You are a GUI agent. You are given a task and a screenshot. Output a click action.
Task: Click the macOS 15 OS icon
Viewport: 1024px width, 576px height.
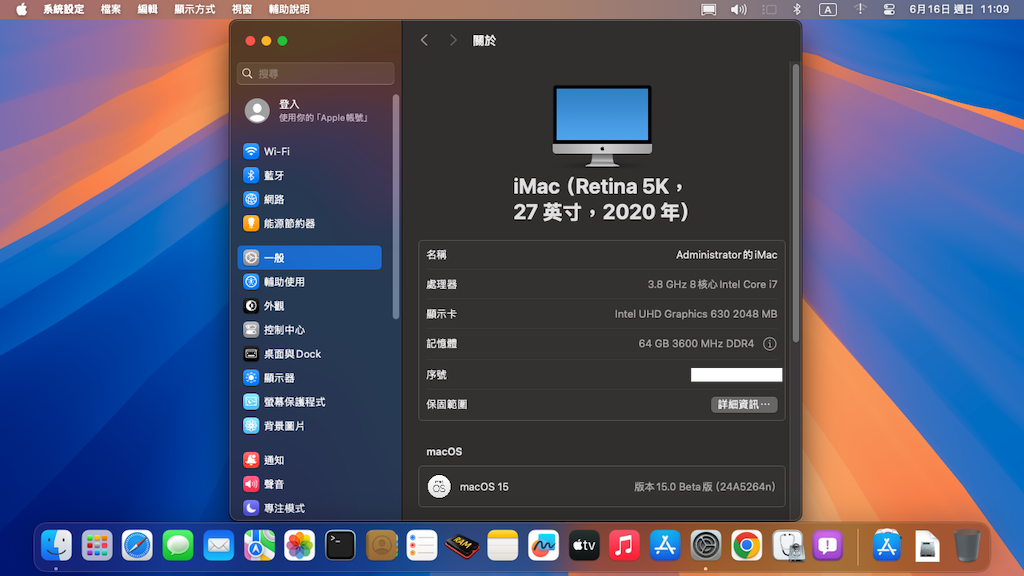439,487
